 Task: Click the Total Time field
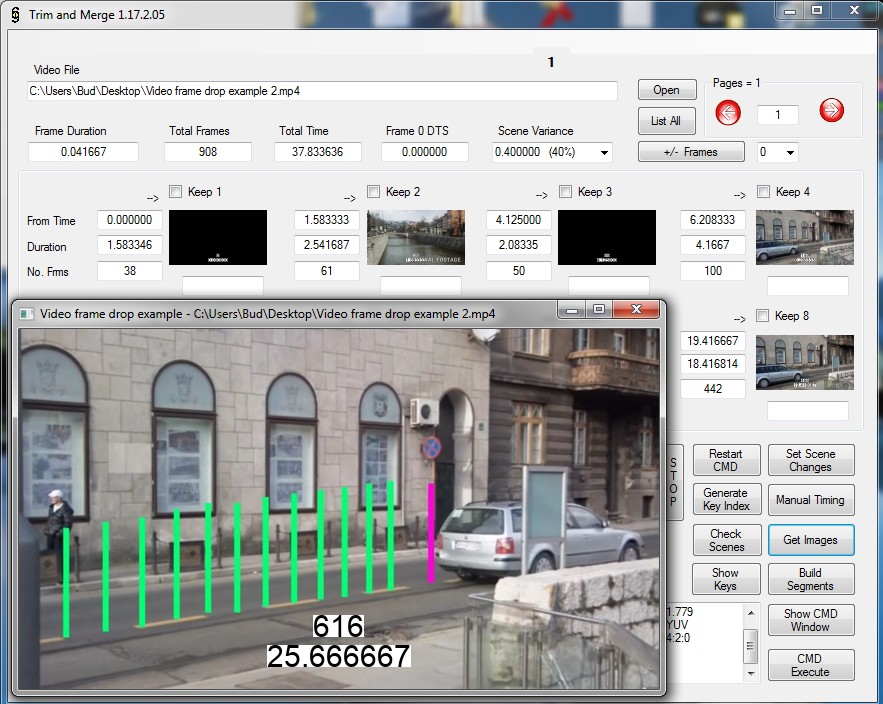click(317, 152)
